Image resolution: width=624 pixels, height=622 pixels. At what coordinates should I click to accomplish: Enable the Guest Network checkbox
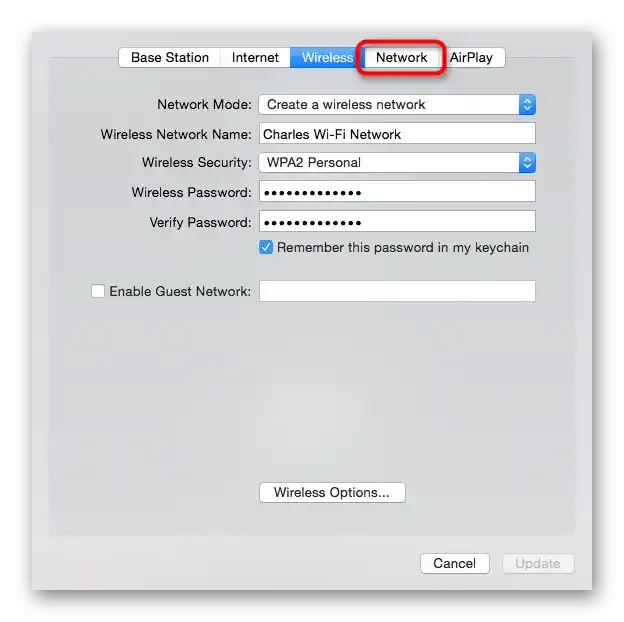98,291
